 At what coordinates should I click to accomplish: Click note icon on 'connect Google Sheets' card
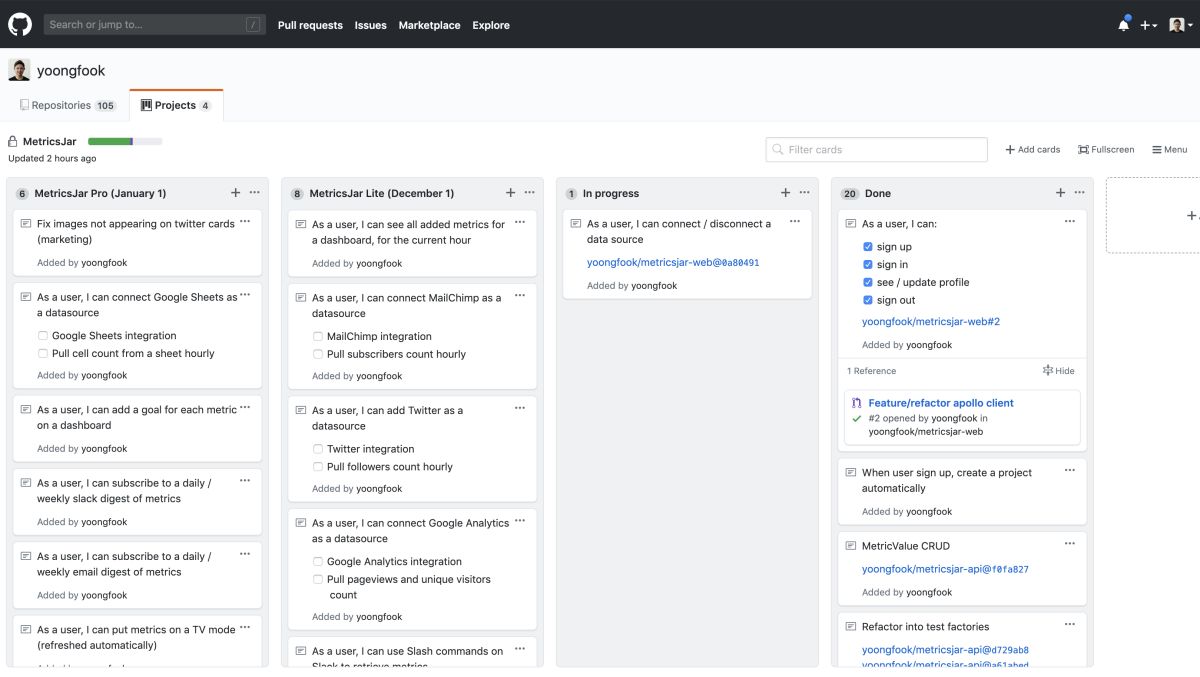point(26,297)
